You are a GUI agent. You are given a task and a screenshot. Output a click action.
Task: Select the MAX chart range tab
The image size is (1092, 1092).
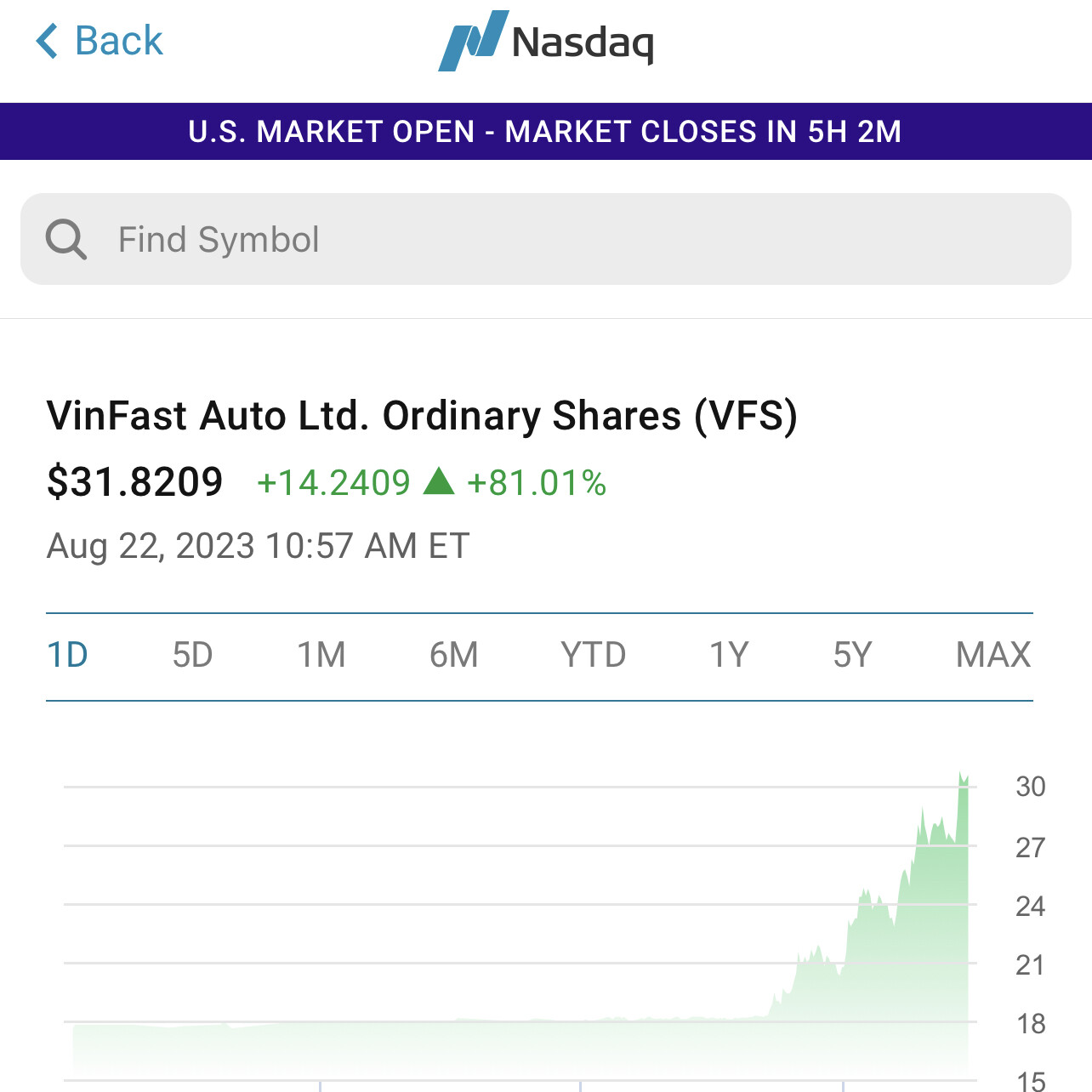(x=993, y=656)
